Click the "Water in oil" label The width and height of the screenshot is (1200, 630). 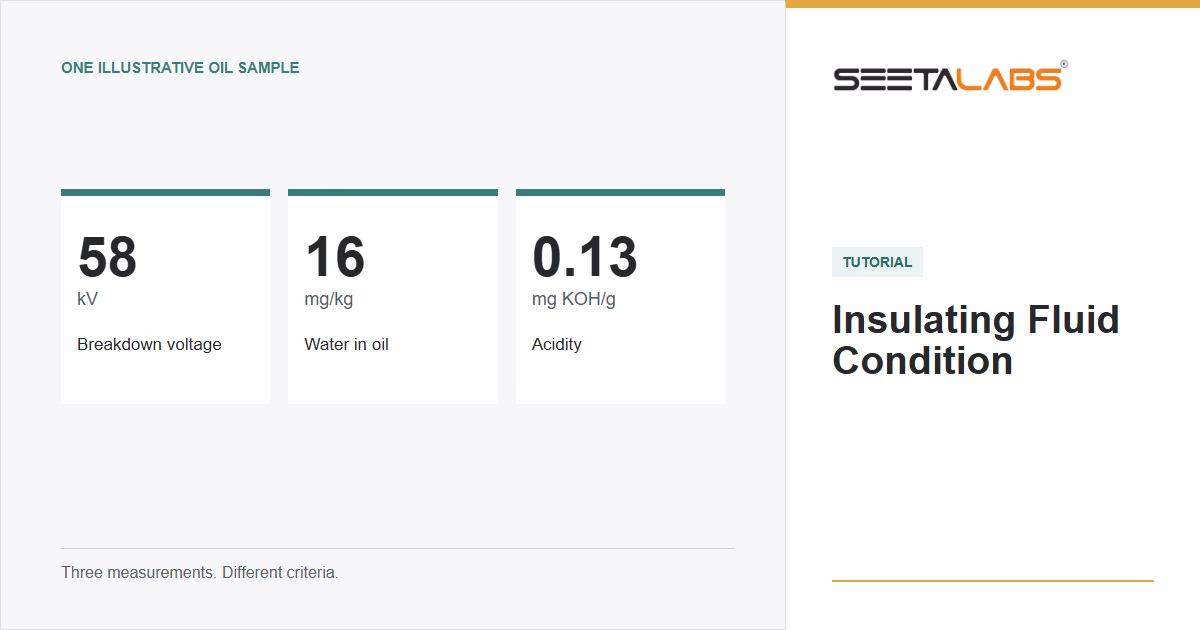pos(346,344)
